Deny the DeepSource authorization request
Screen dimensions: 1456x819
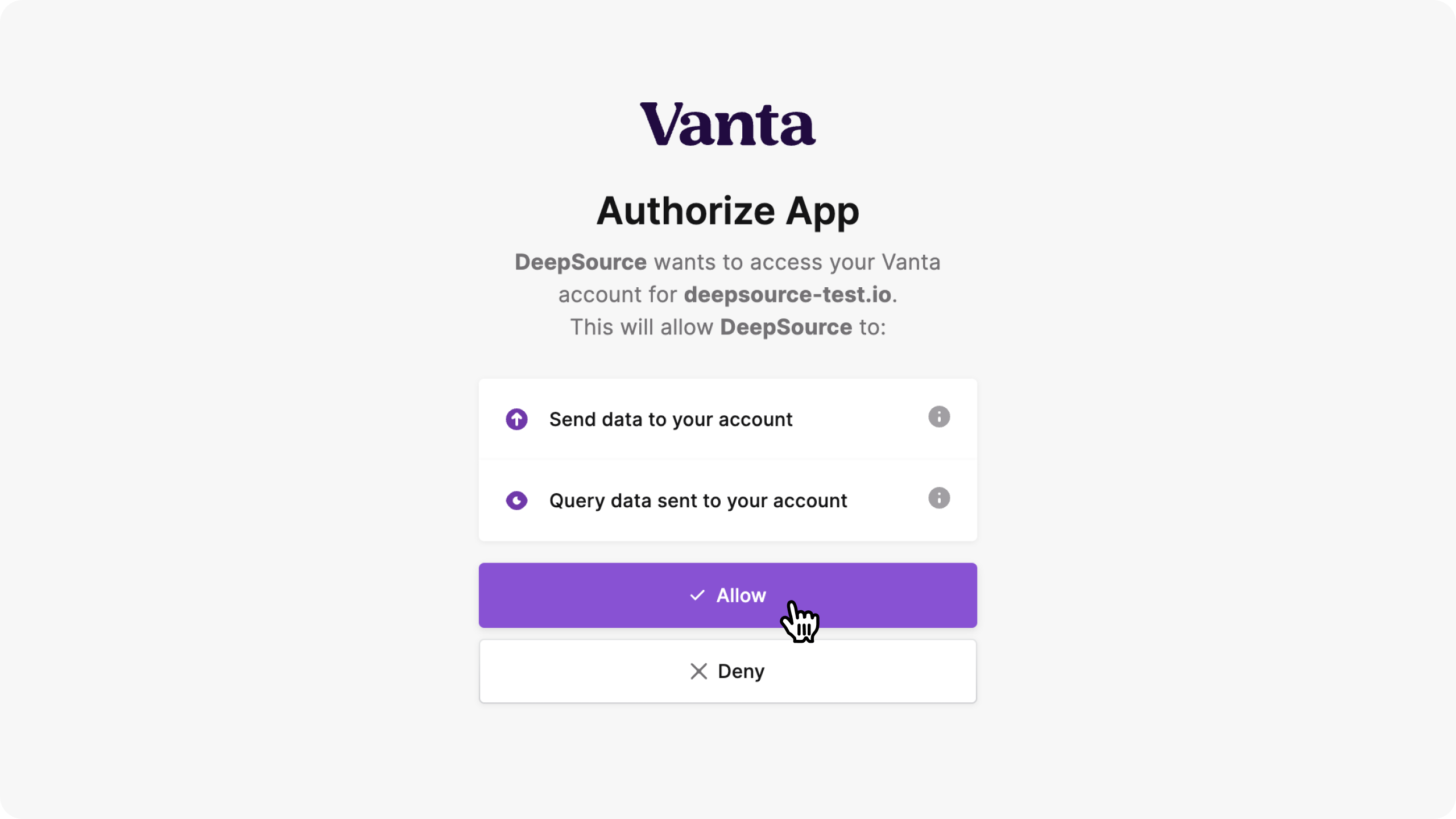pyautogui.click(x=727, y=671)
